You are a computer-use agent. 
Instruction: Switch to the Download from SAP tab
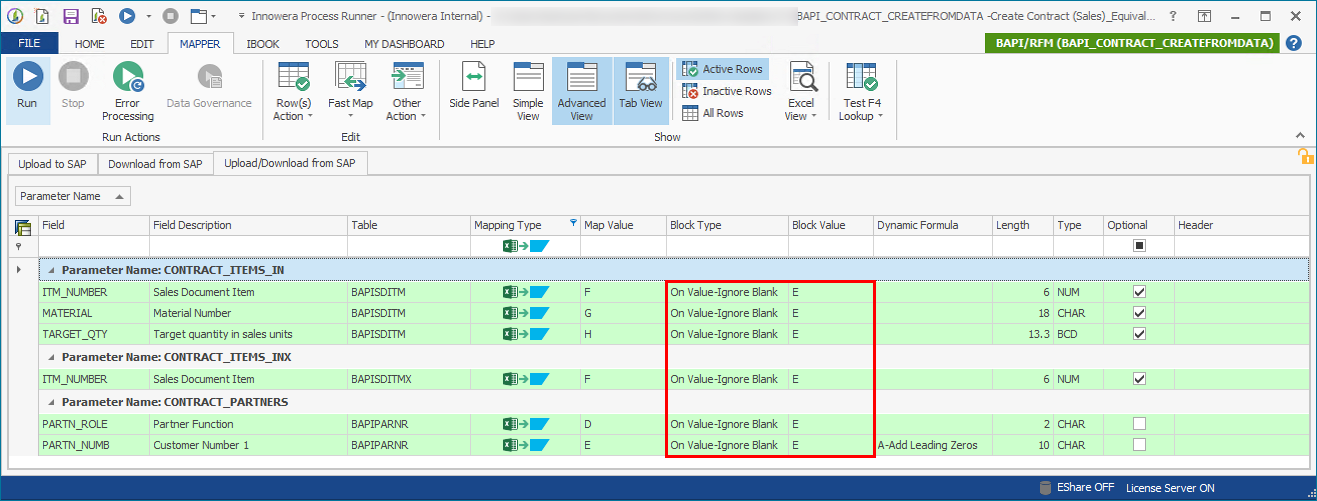click(x=155, y=164)
